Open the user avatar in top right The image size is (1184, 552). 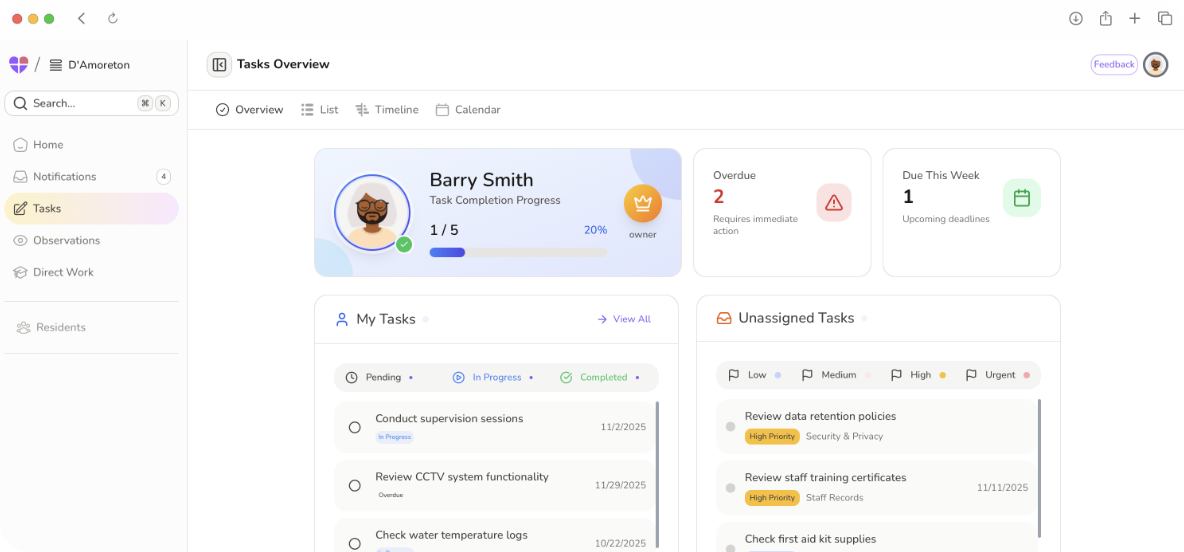[x=1155, y=65]
